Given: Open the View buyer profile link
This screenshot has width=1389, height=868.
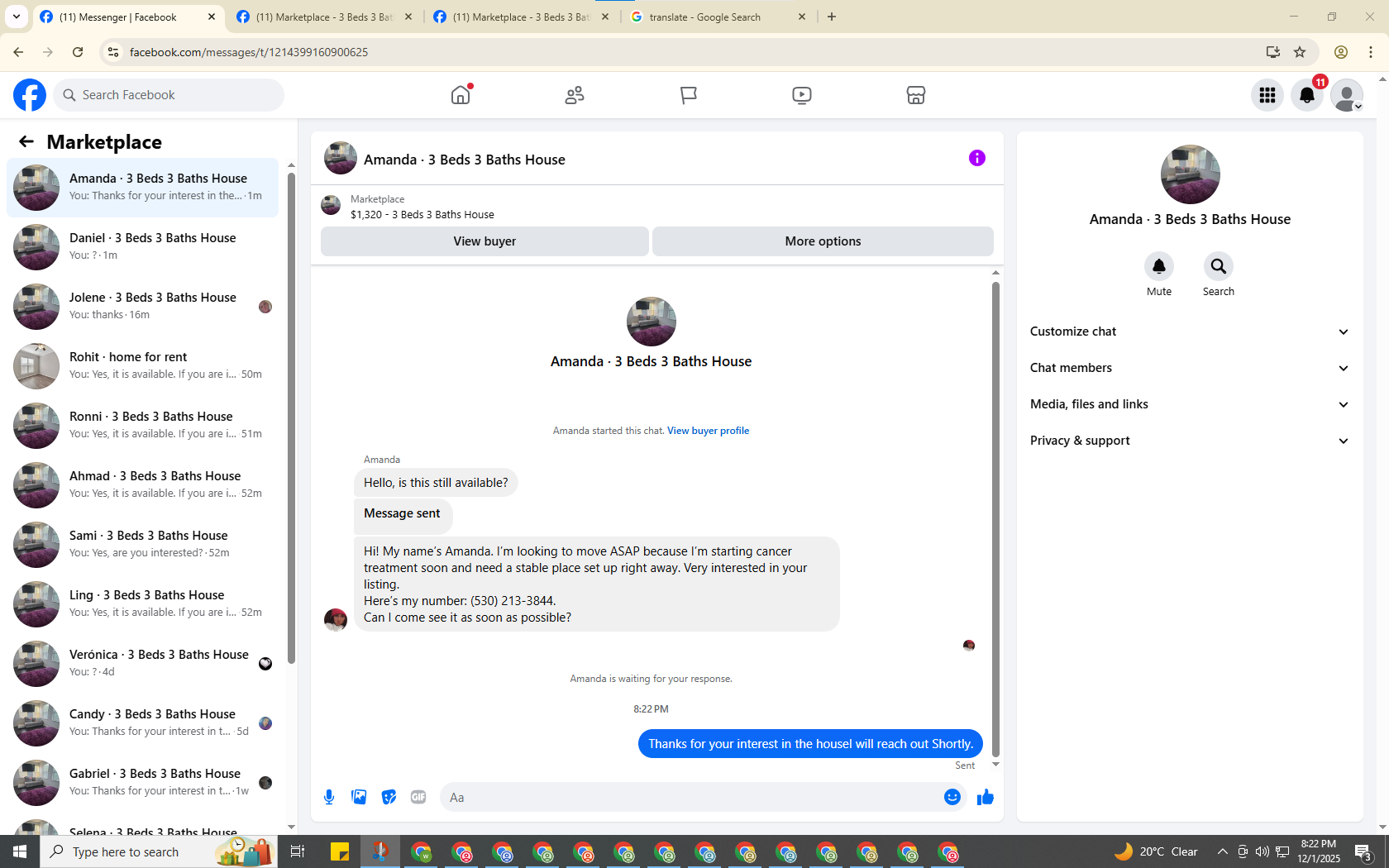Looking at the screenshot, I should click(708, 431).
